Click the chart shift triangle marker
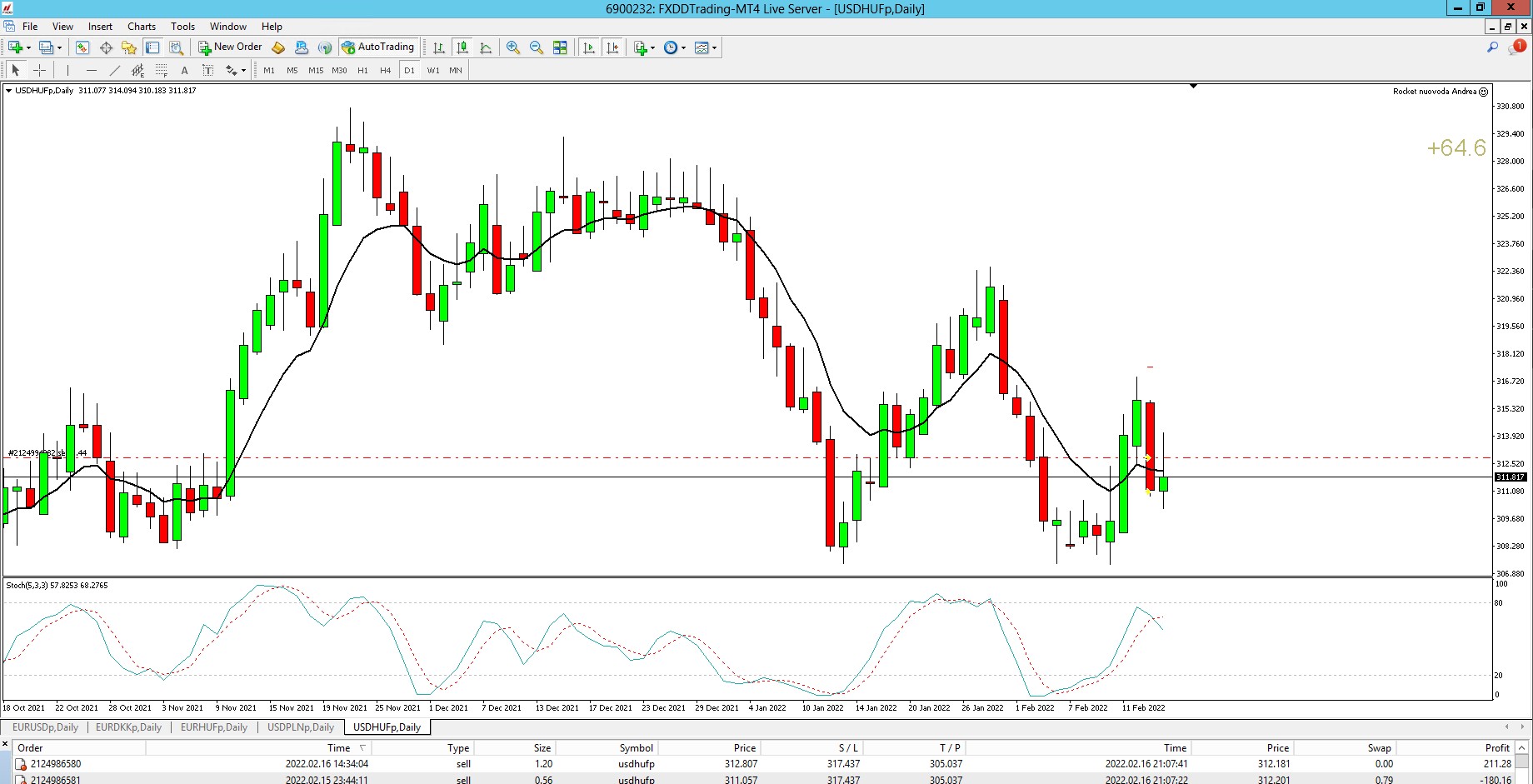 1193,86
